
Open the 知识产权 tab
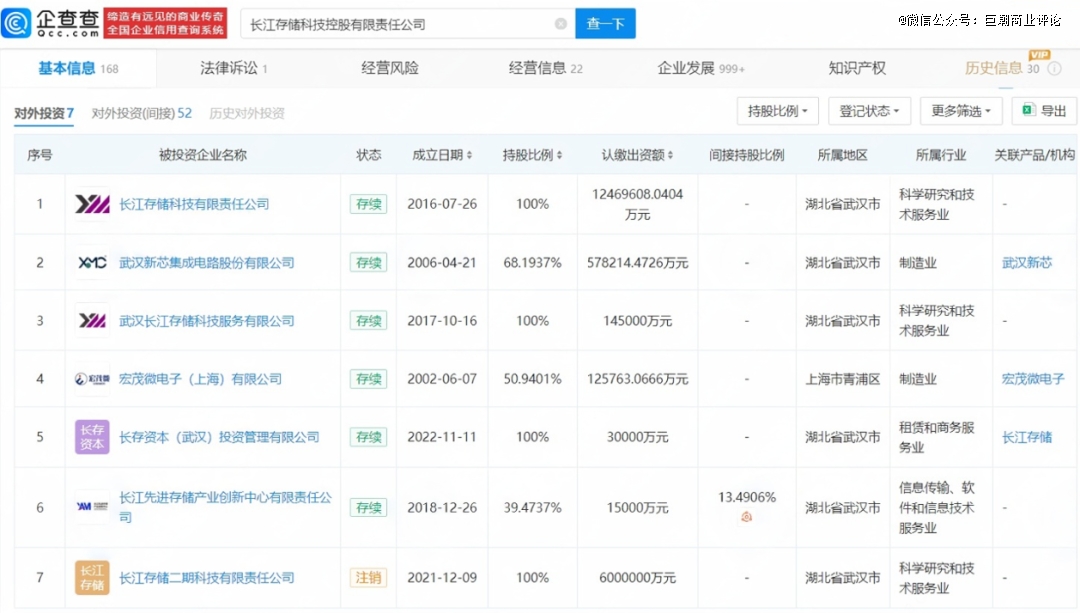pyautogui.click(x=857, y=68)
